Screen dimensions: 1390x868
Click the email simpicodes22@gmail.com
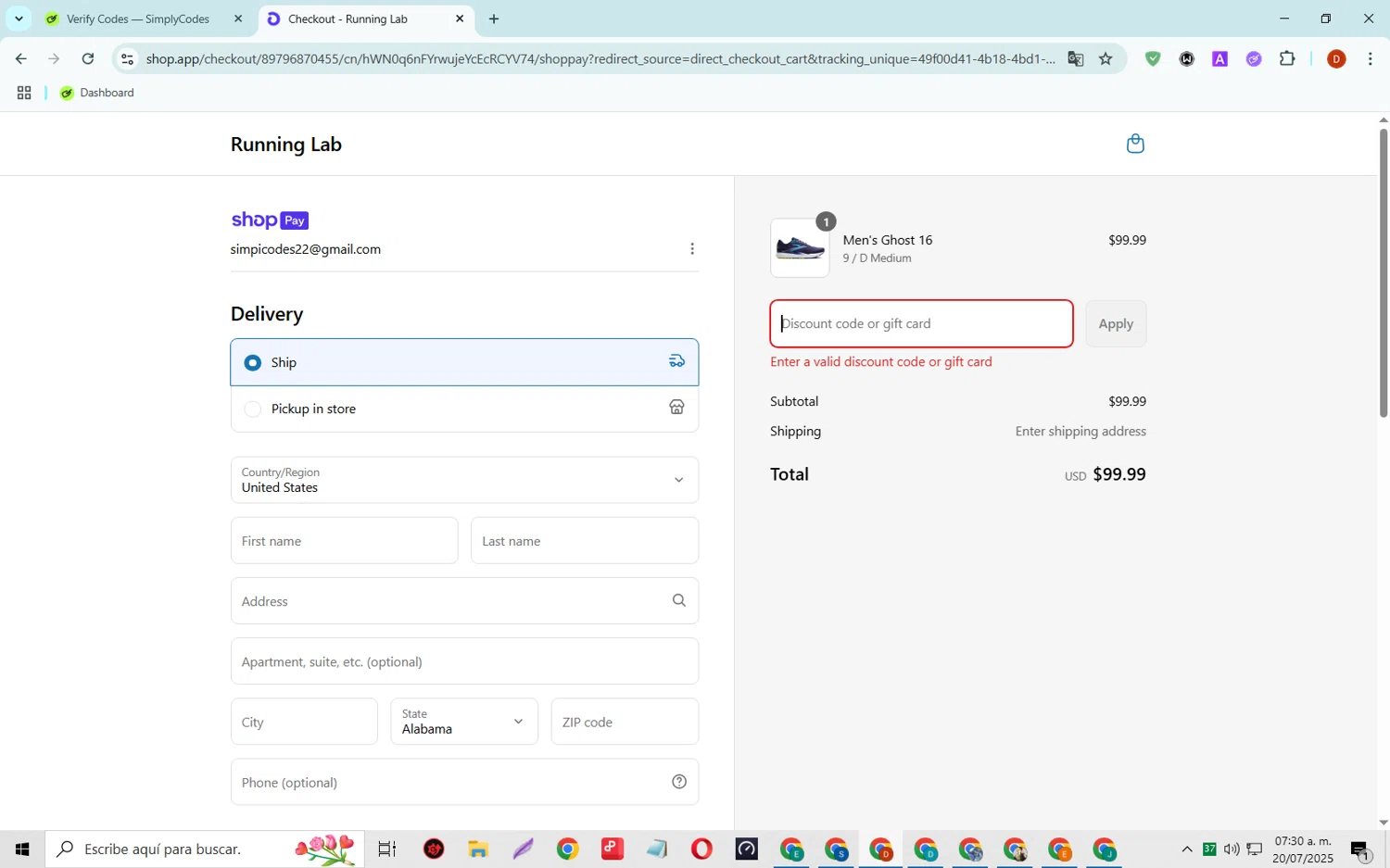click(306, 249)
